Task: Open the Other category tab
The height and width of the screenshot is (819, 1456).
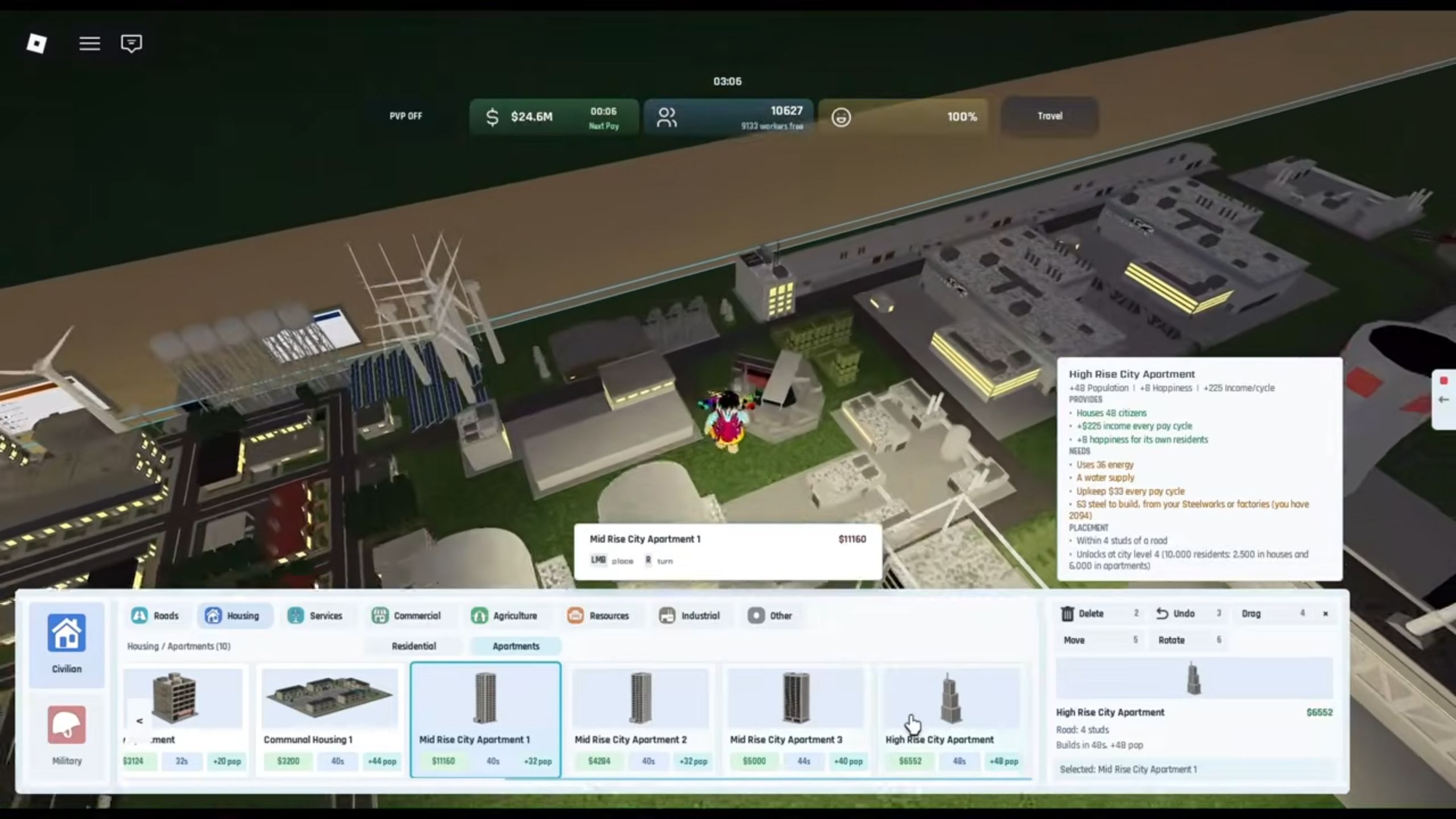Action: pos(770,615)
